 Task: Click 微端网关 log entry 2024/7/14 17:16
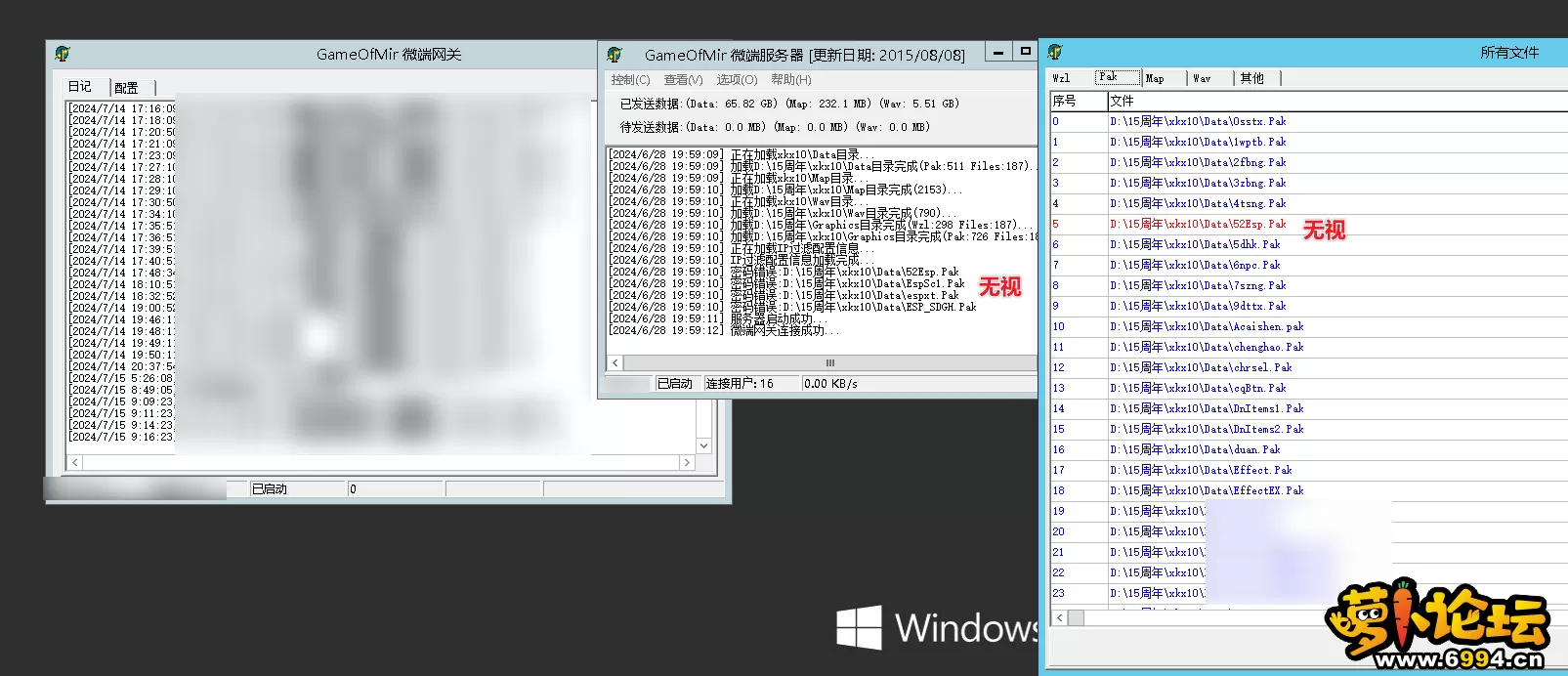[x=123, y=108]
